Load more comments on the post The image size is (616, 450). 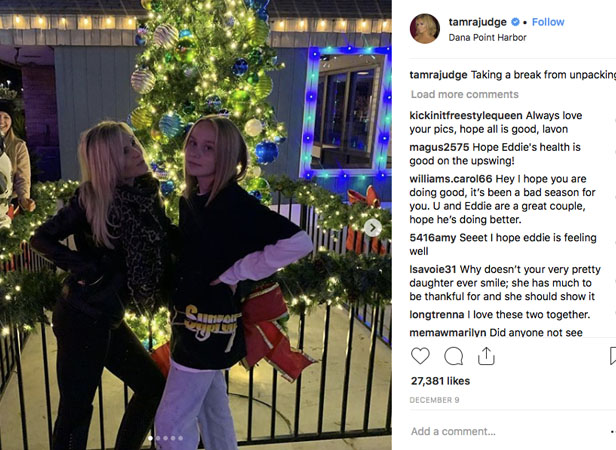[465, 94]
